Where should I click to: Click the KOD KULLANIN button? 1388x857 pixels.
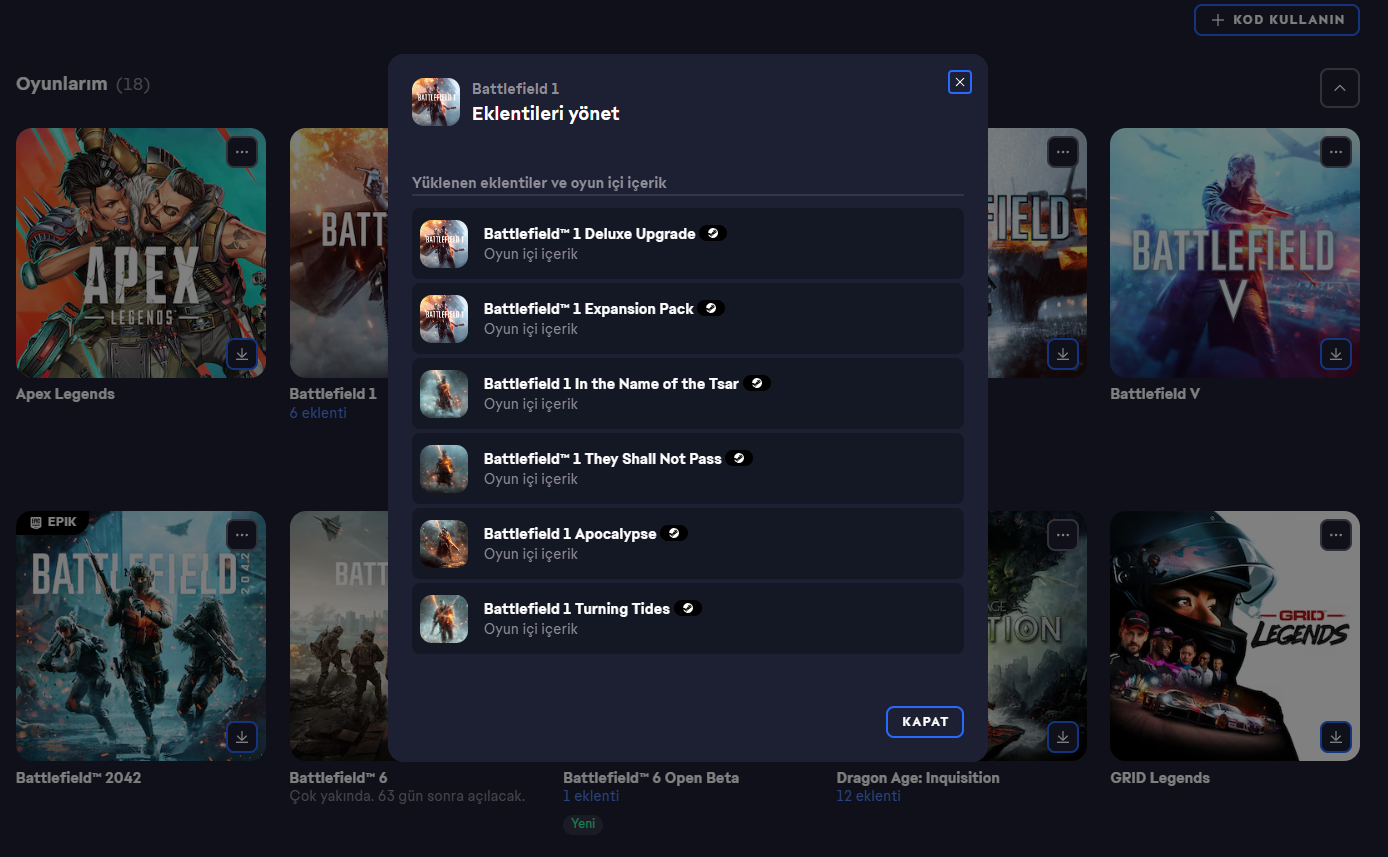pos(1277,20)
